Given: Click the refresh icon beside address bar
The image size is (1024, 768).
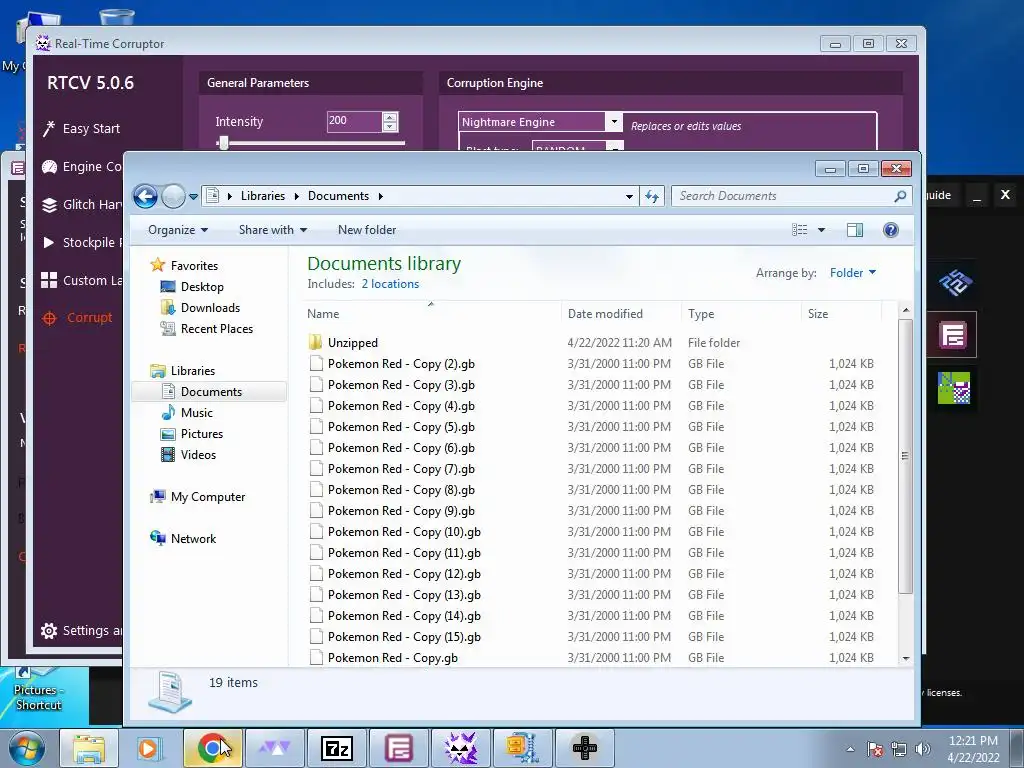Looking at the screenshot, I should point(652,196).
